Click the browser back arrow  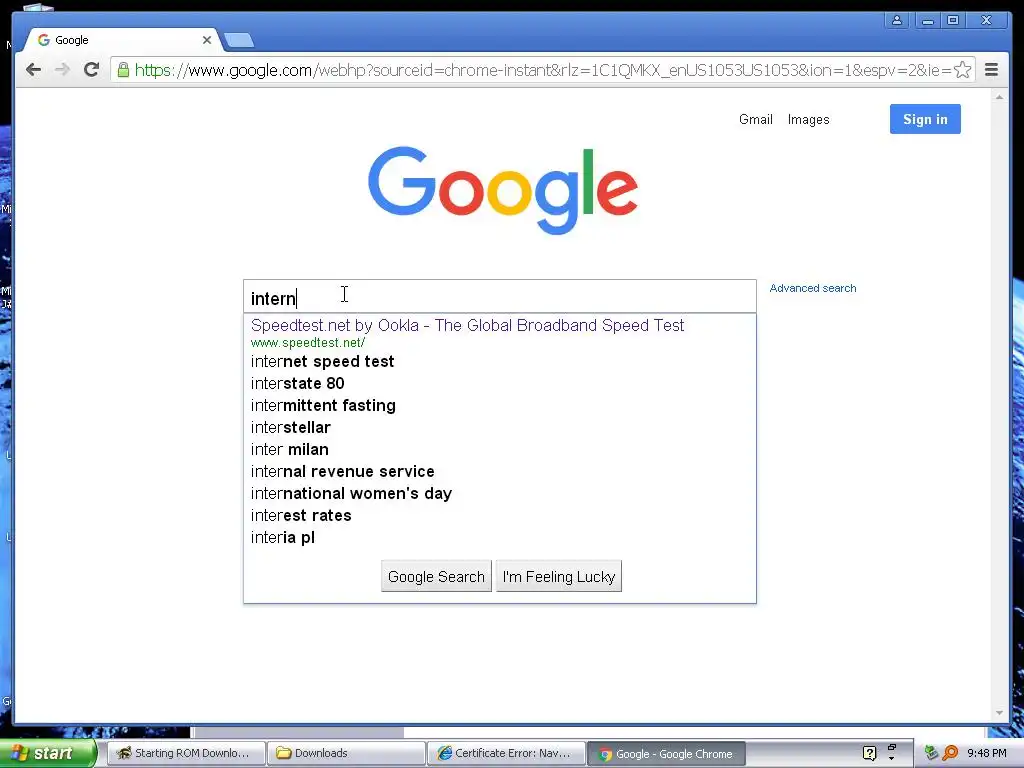tap(33, 70)
